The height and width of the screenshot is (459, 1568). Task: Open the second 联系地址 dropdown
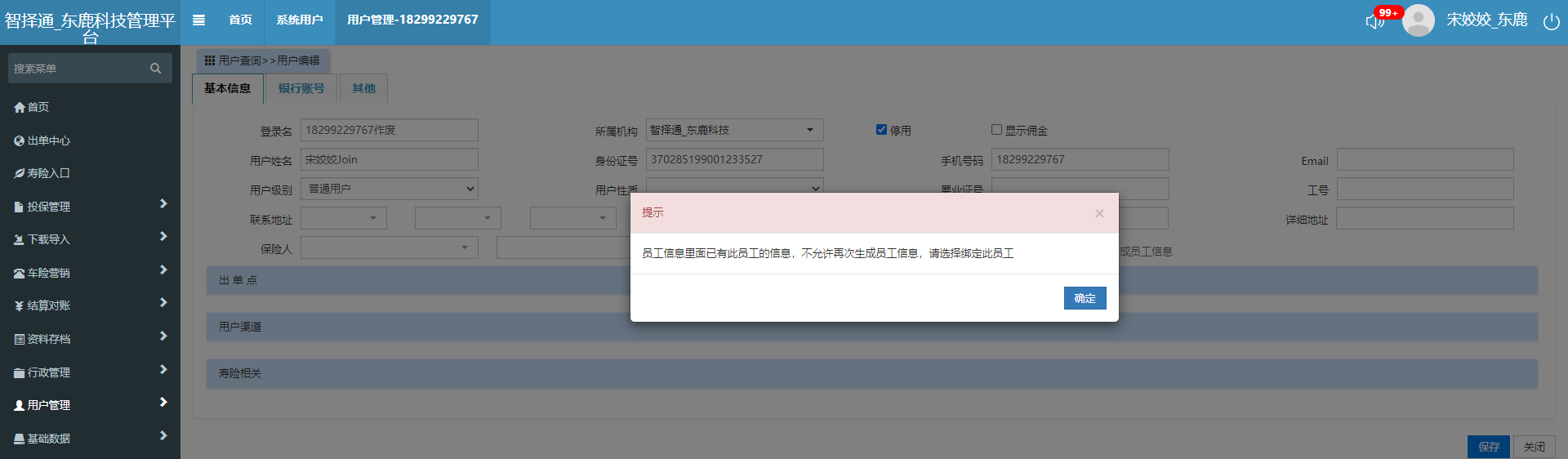pyautogui.click(x=458, y=218)
